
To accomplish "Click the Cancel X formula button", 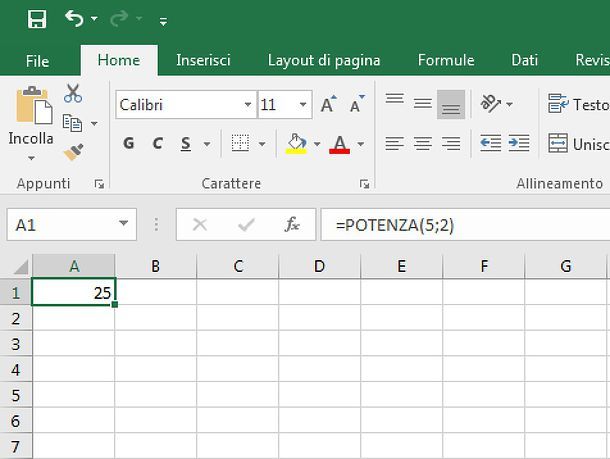I will coord(200,224).
